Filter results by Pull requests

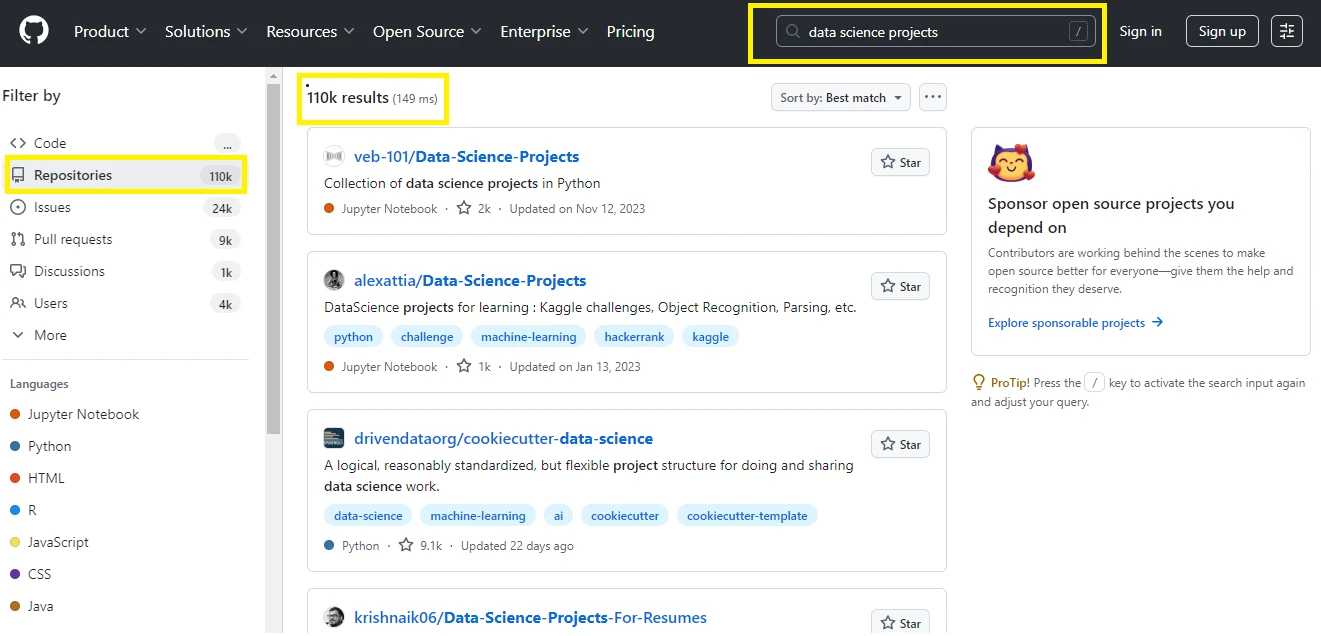[x=125, y=239]
